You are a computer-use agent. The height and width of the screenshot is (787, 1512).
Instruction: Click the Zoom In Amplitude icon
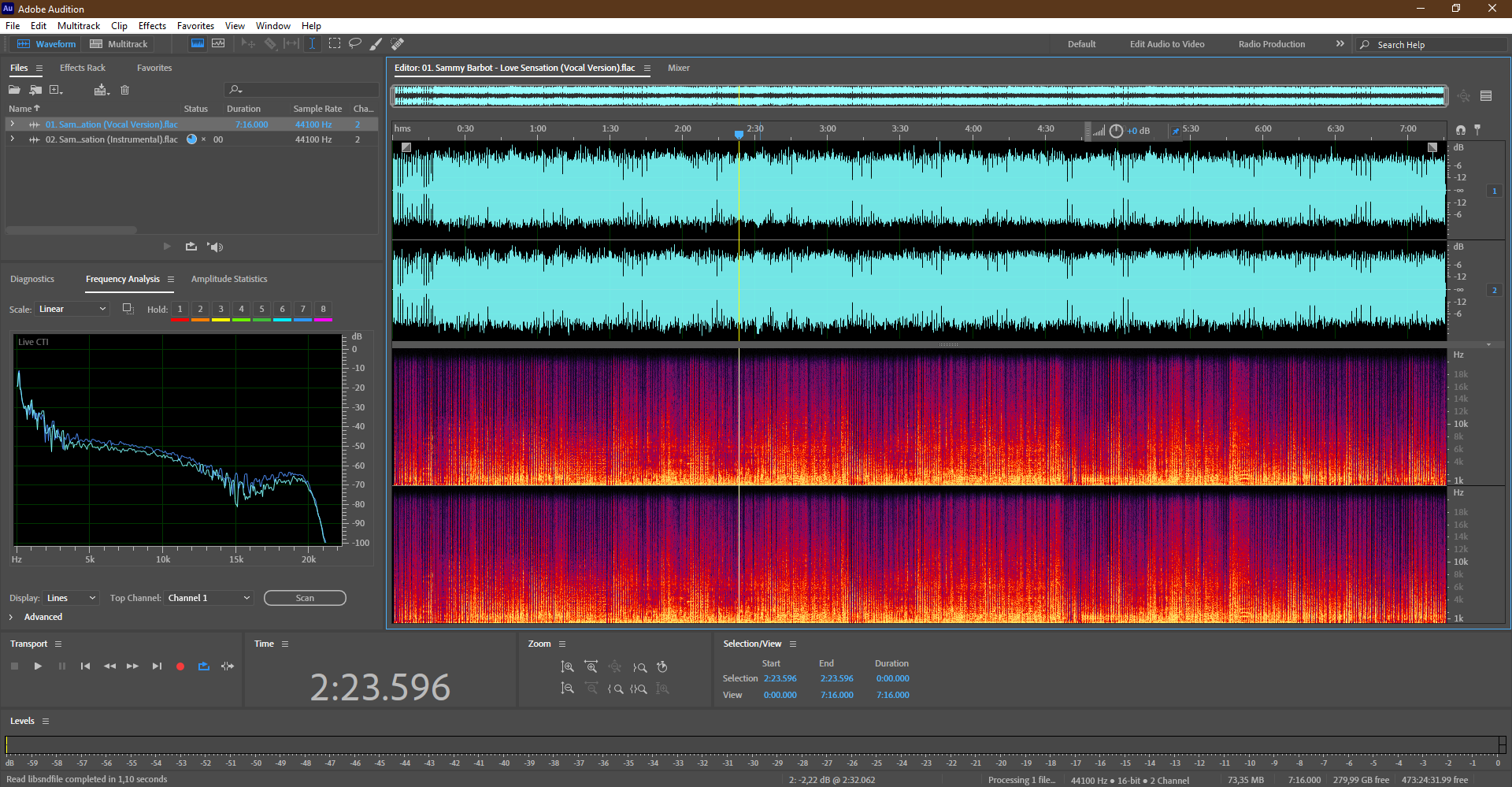567,666
